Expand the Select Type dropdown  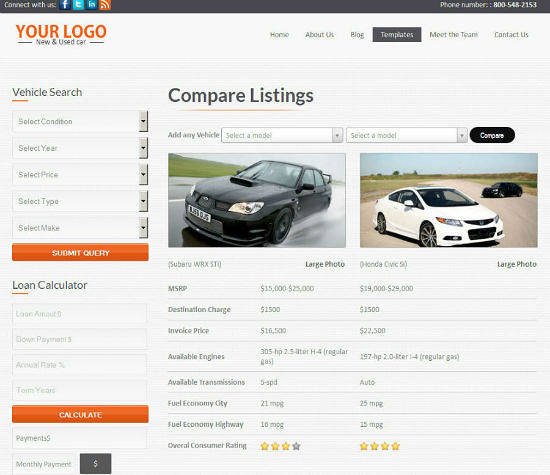click(80, 201)
